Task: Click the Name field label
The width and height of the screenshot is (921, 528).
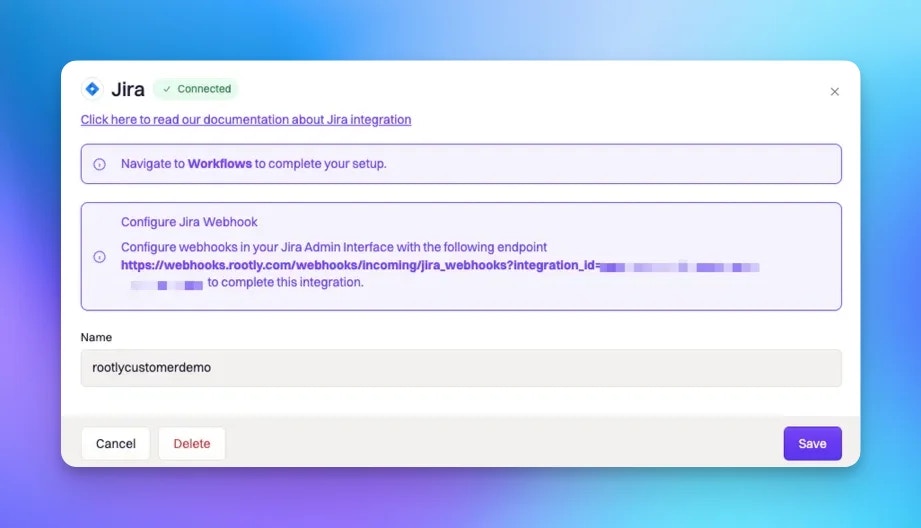Action: pyautogui.click(x=96, y=337)
